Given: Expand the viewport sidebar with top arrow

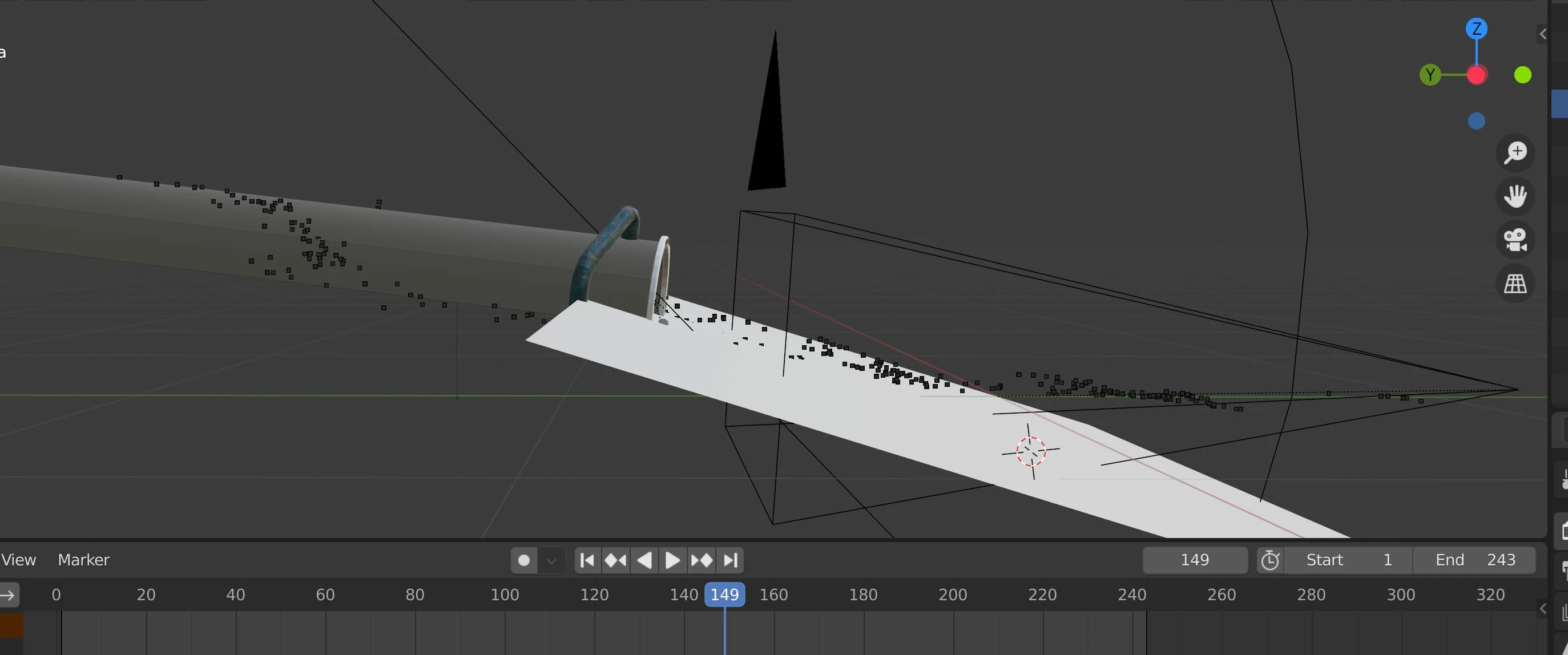Looking at the screenshot, I should [1542, 34].
